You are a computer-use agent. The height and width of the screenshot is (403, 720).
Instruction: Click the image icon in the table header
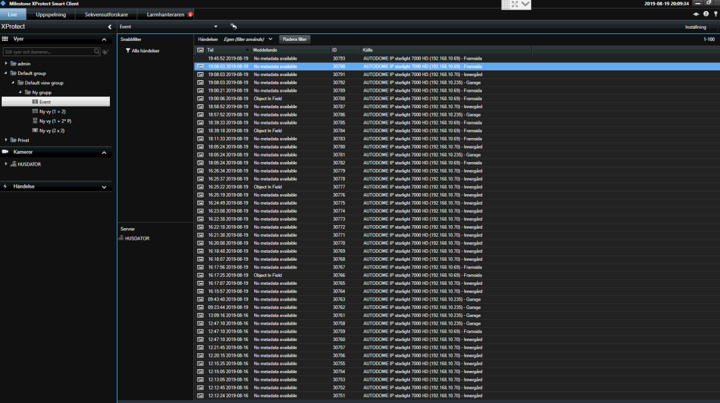(x=200, y=50)
